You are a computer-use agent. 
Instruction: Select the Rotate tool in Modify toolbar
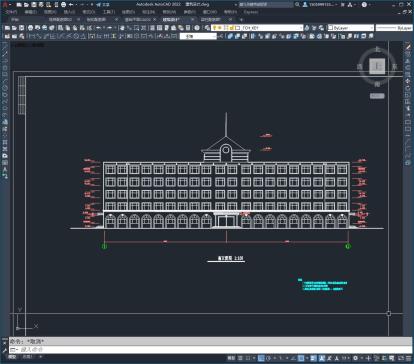point(408,88)
